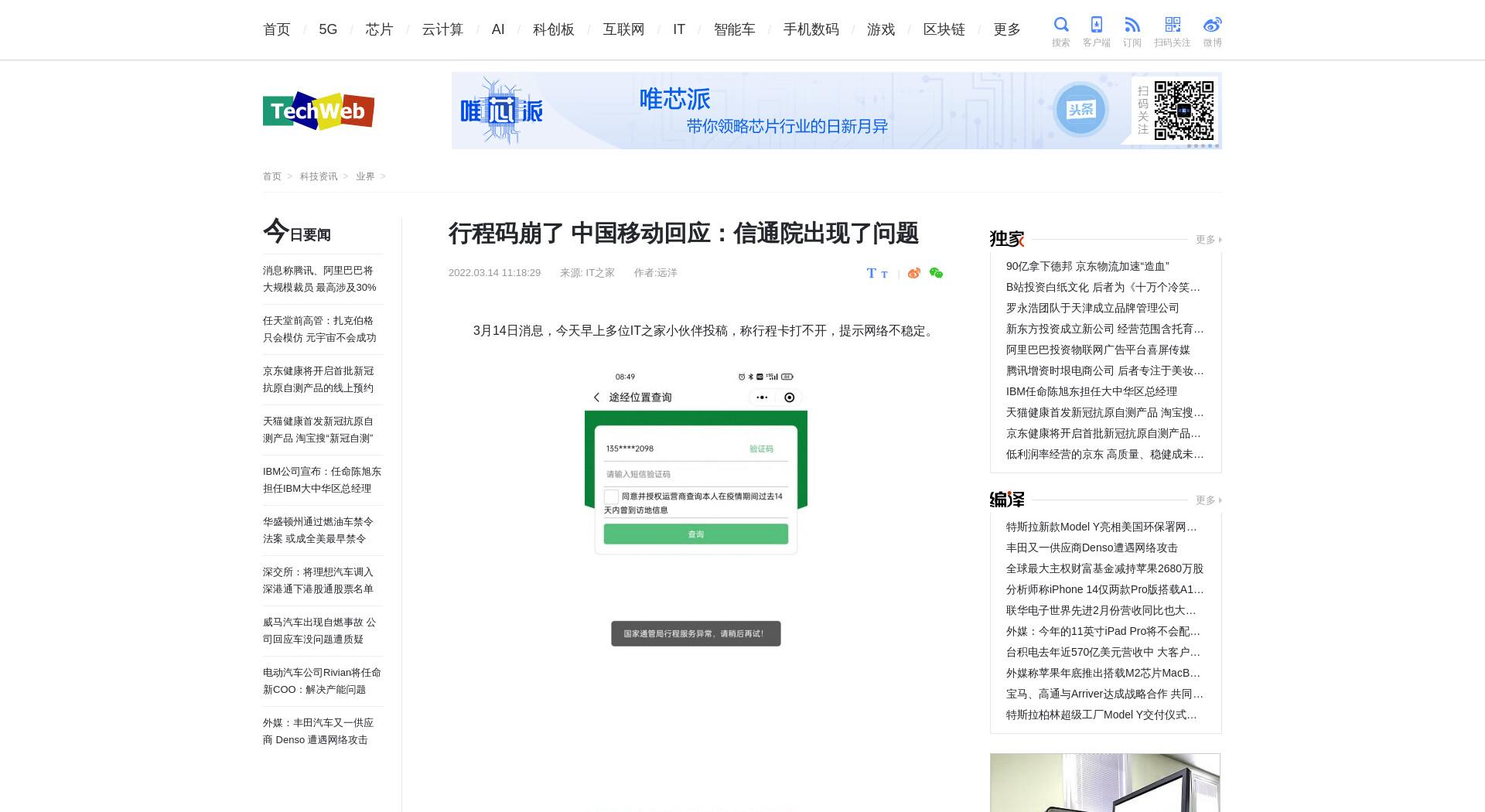The height and width of the screenshot is (812, 1485).
Task: Open news 电动汽车公司Rivian将任命新COO
Action: tap(322, 681)
